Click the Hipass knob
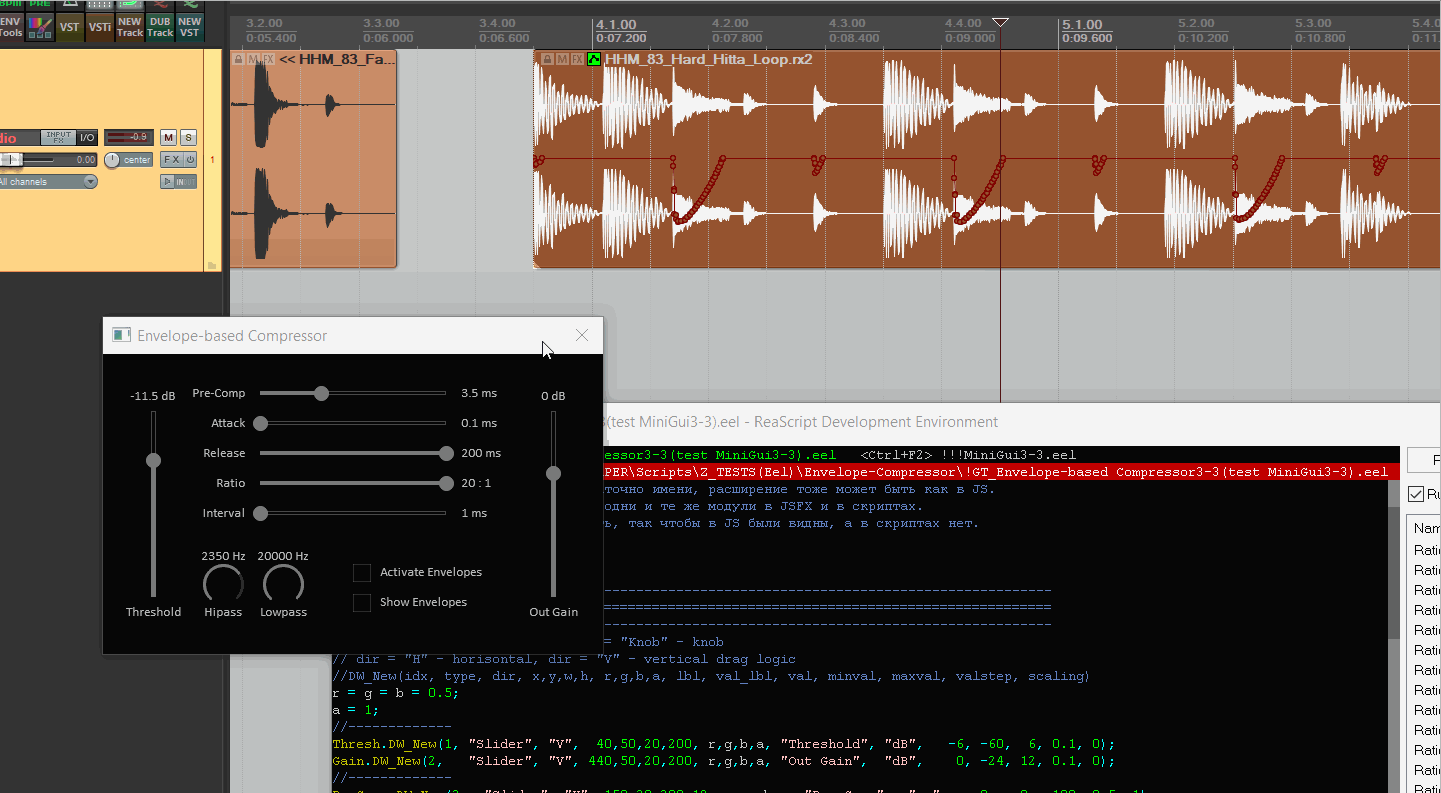The width and height of the screenshot is (1441, 793). [223, 584]
